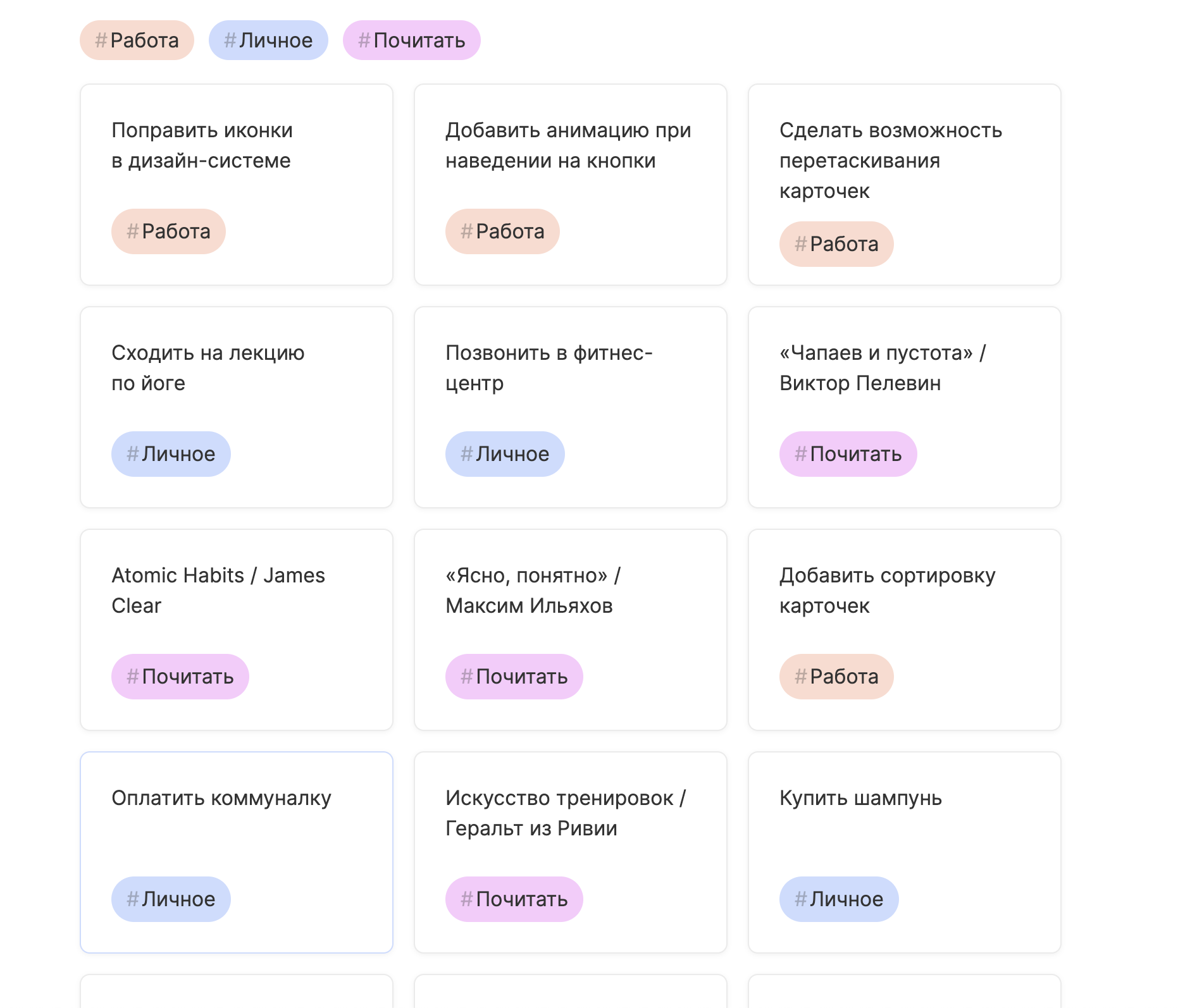The width and height of the screenshot is (1178, 1008).
Task: Open the «Добавить сортировку карточек» card
Action: point(887,591)
